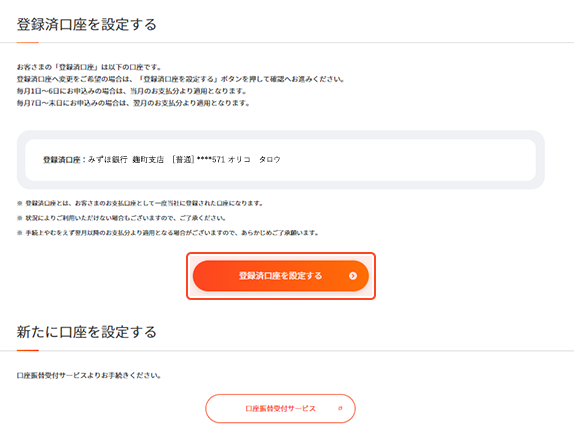Click the line about 毎月1日〜6日 applications
The height and width of the screenshot is (442, 574).
click(x=132, y=91)
